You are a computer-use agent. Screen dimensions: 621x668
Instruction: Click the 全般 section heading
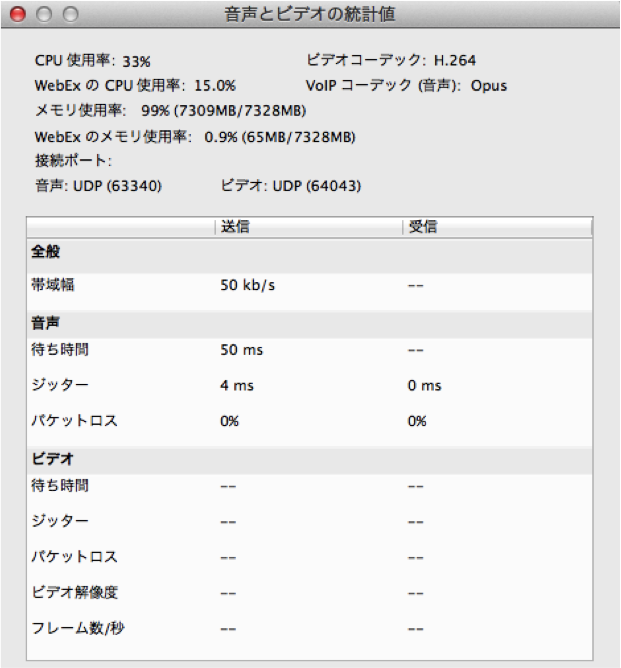[x=46, y=253]
